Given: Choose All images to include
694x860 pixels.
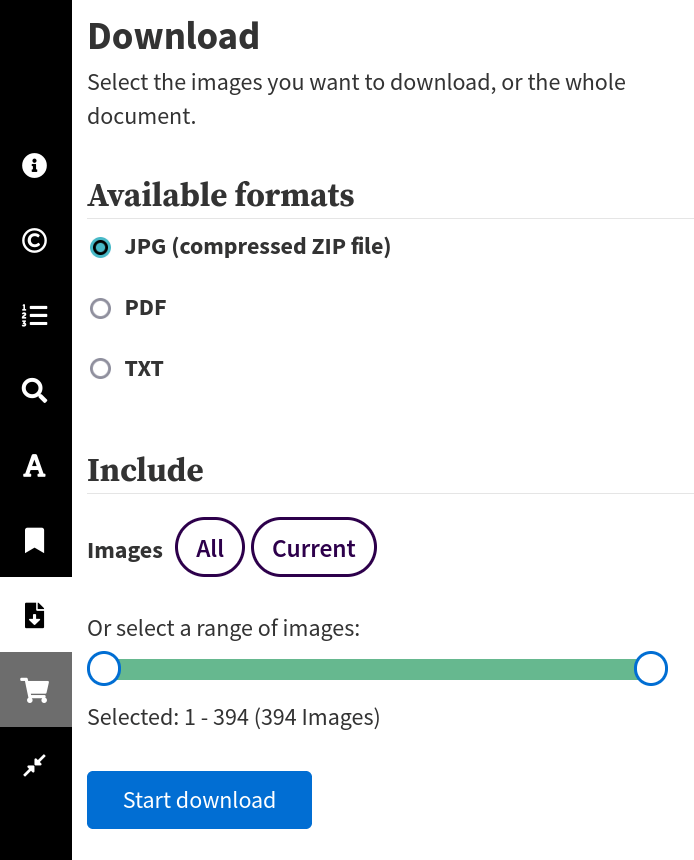Looking at the screenshot, I should (x=210, y=547).
